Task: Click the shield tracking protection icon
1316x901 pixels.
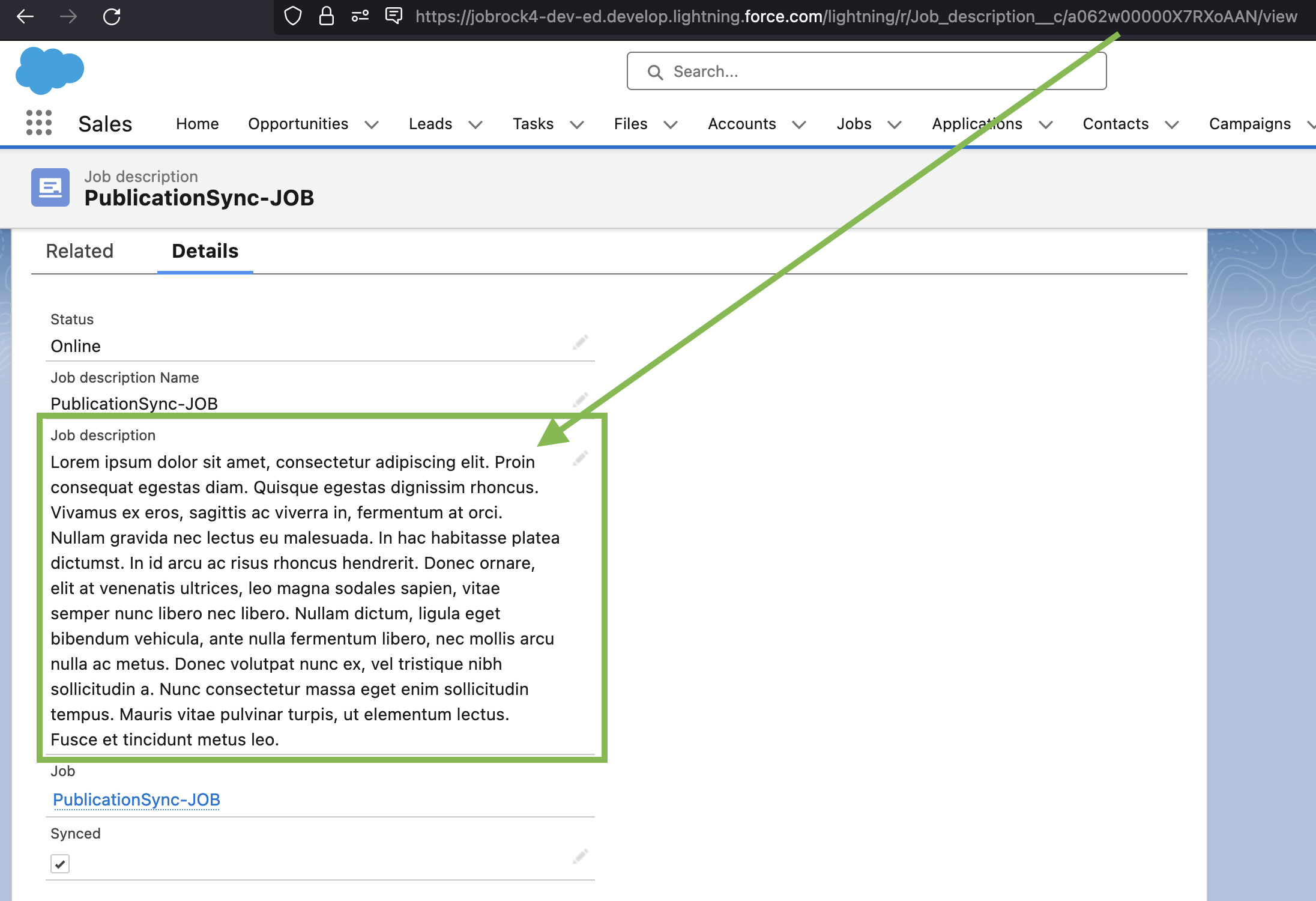Action: 292,16
